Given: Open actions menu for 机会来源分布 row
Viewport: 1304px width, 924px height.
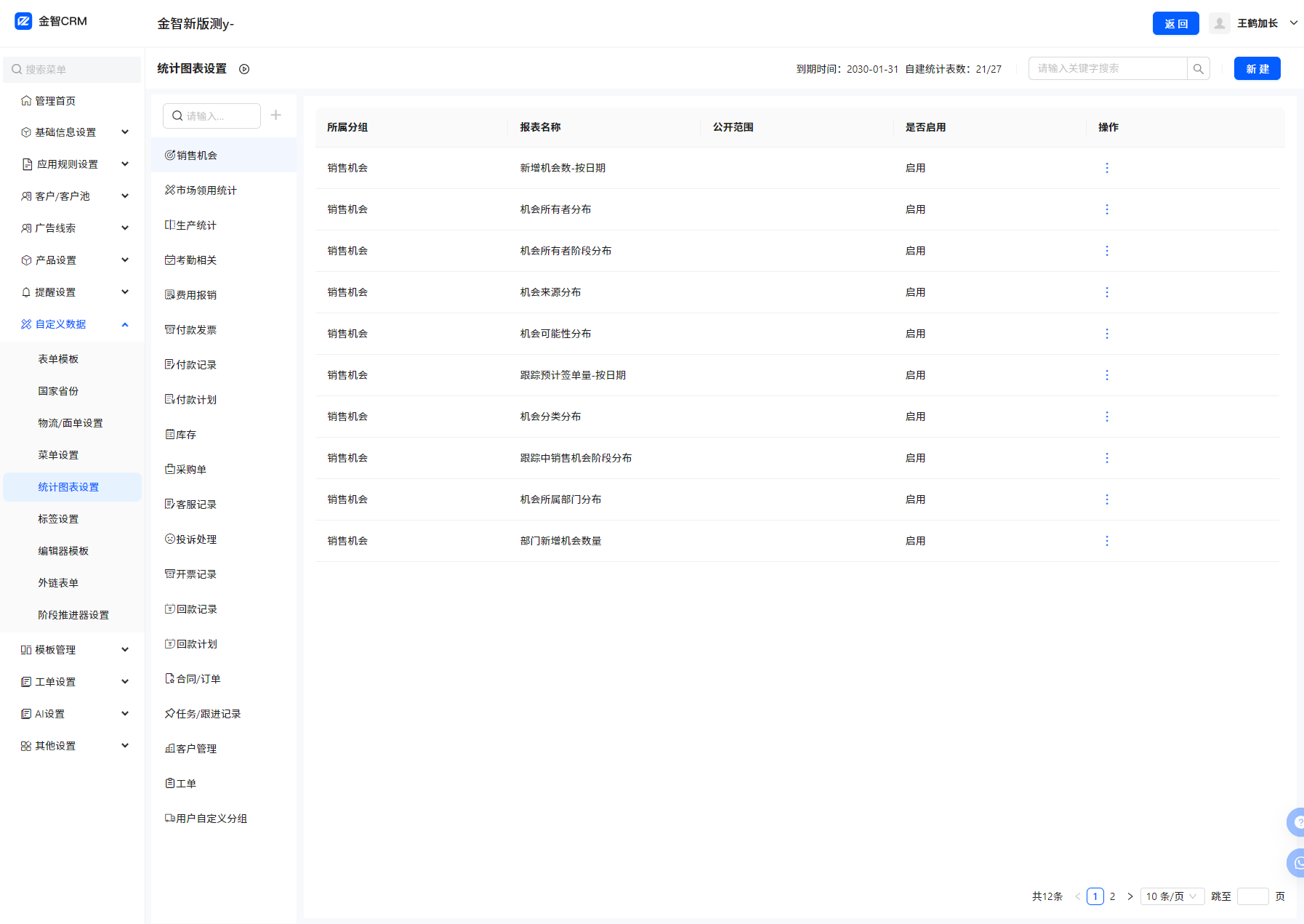Looking at the screenshot, I should (x=1106, y=292).
